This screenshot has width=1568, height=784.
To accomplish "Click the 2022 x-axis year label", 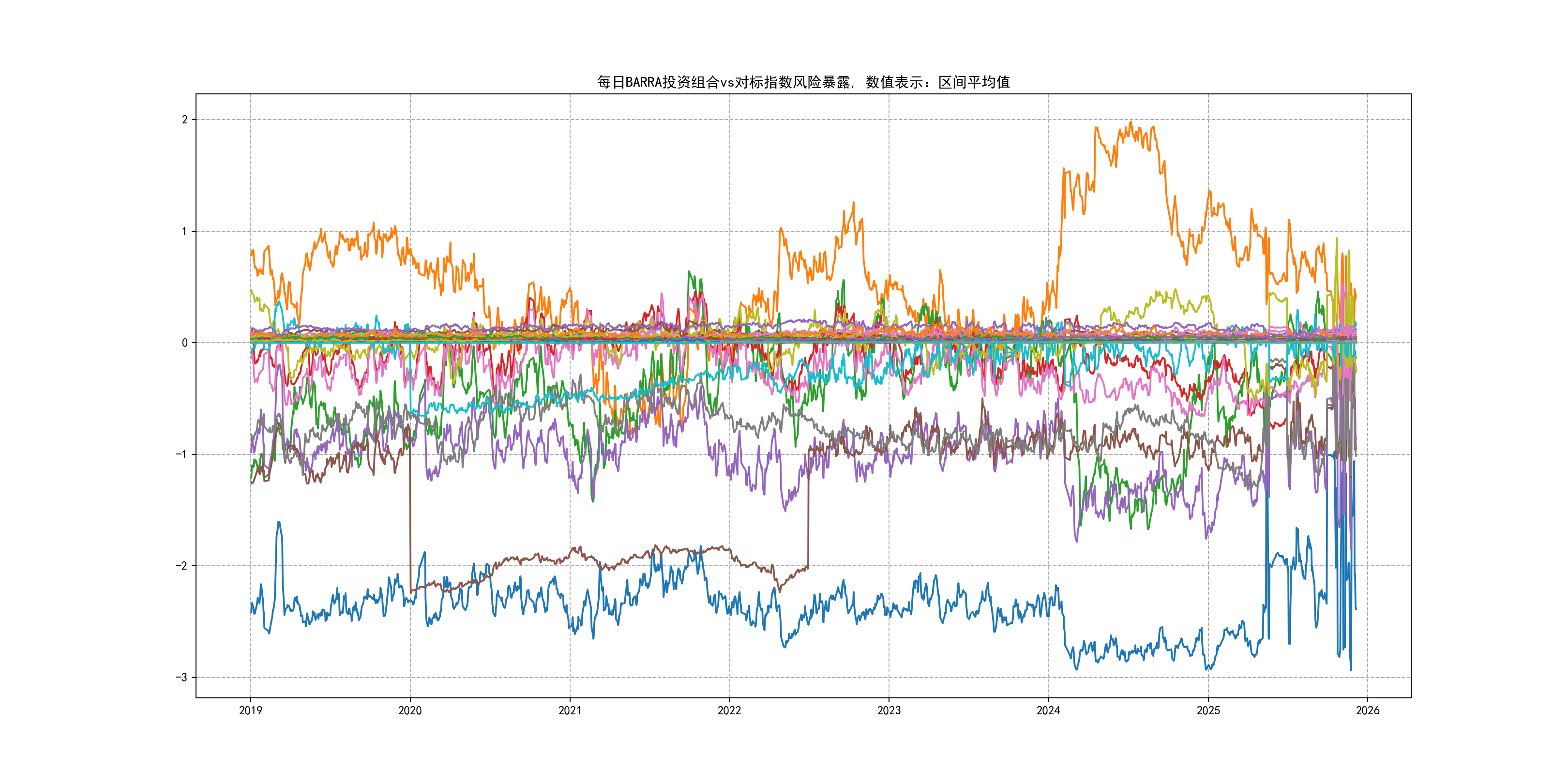I will (x=729, y=710).
